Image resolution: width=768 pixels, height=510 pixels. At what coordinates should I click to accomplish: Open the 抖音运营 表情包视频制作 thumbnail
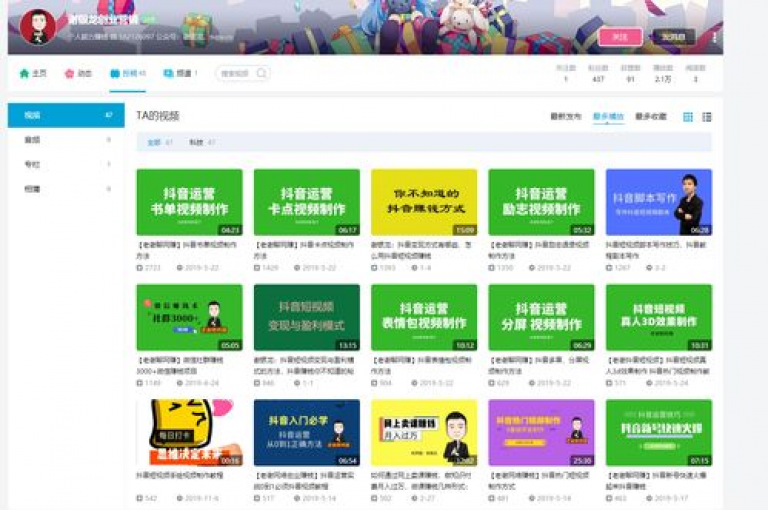point(424,317)
